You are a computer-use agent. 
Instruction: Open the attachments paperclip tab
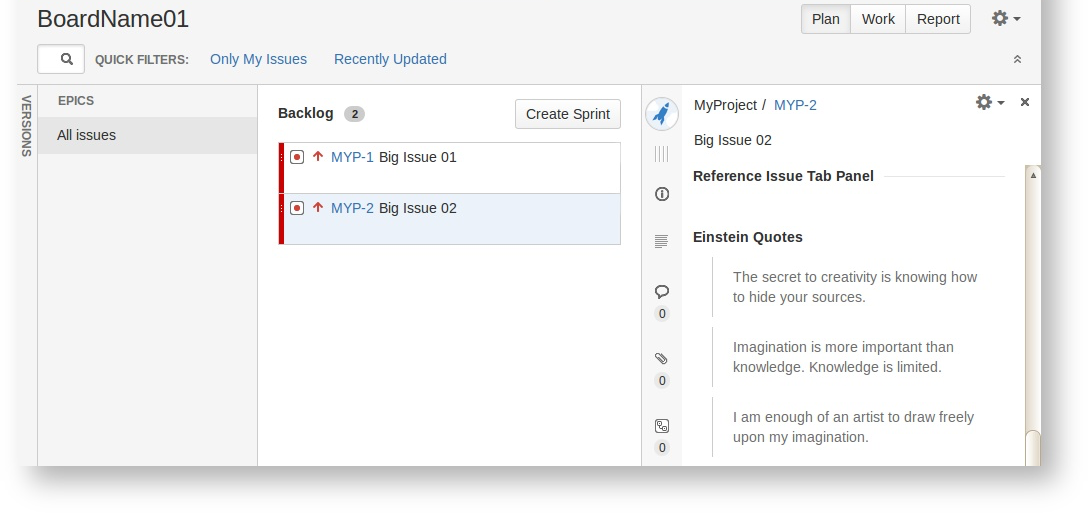click(x=661, y=358)
